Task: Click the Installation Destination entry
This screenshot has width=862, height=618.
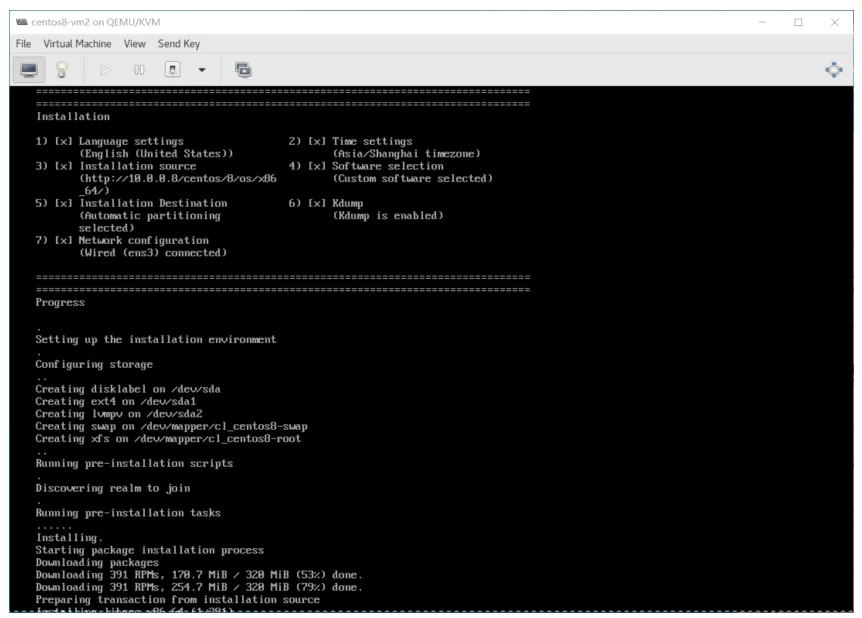Action: click(153, 203)
